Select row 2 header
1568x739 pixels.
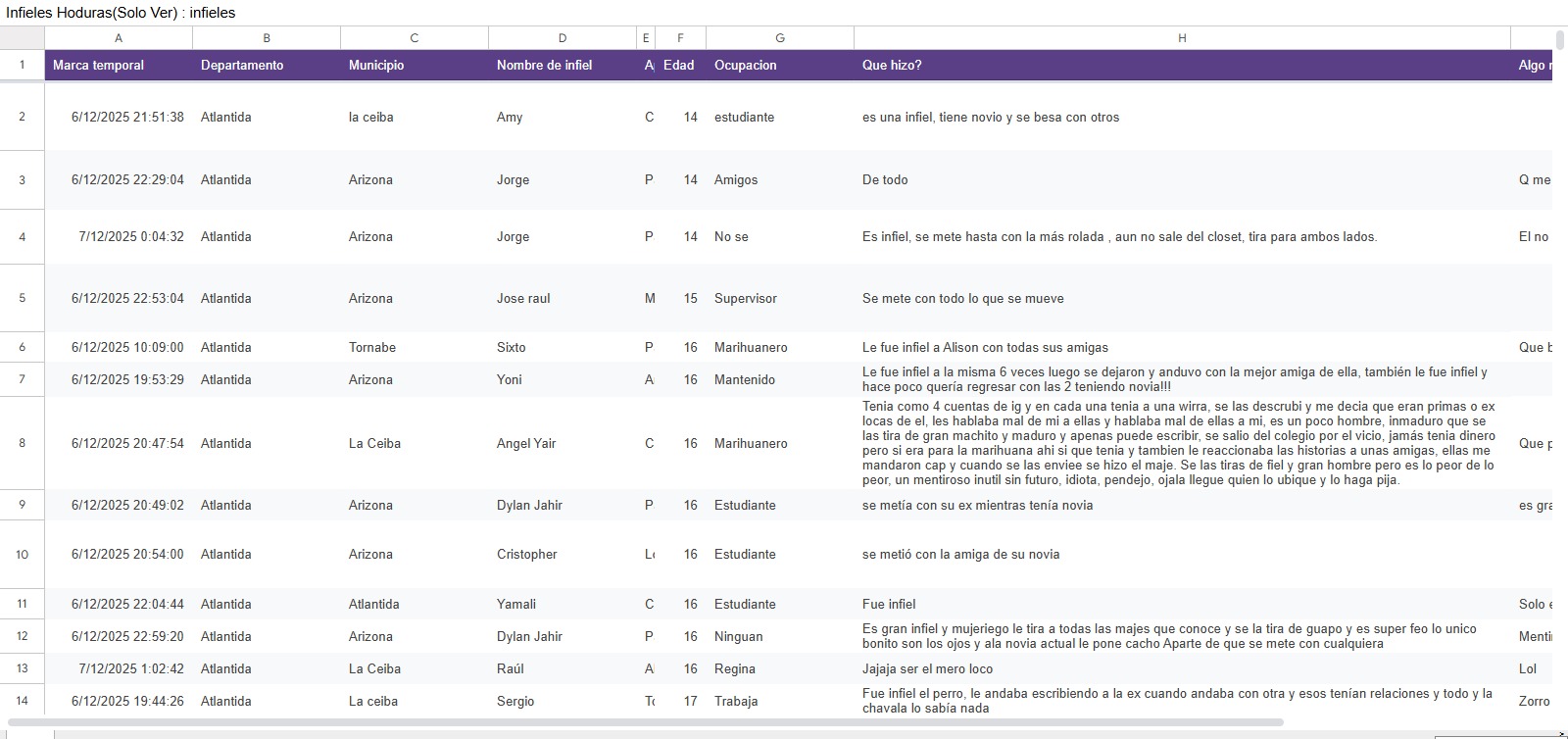(x=22, y=117)
